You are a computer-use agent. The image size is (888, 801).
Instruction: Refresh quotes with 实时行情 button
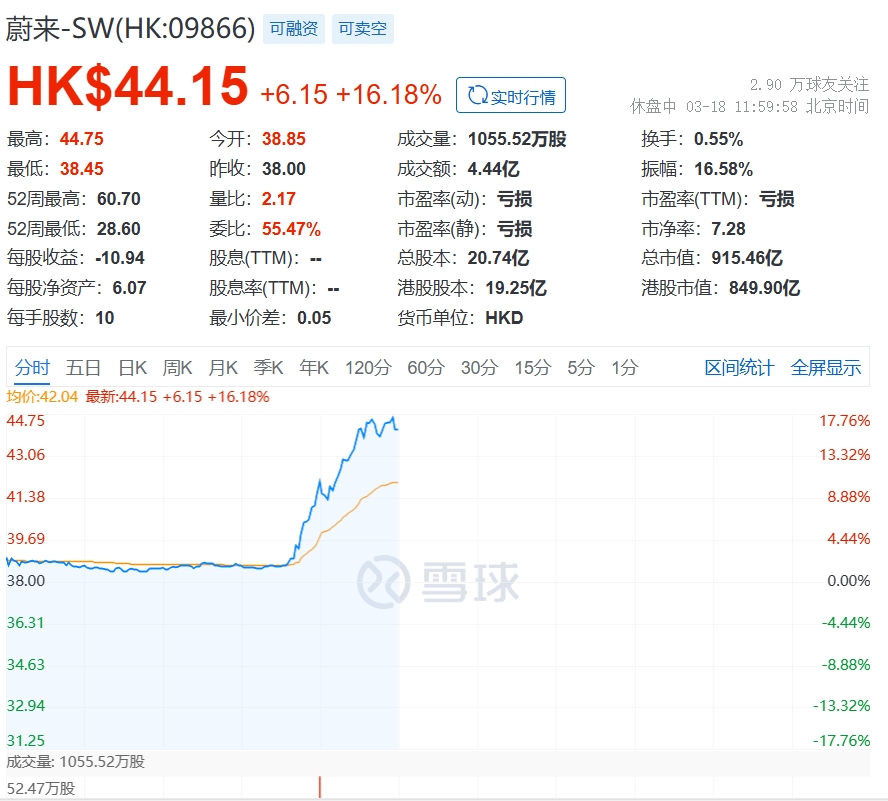510,95
